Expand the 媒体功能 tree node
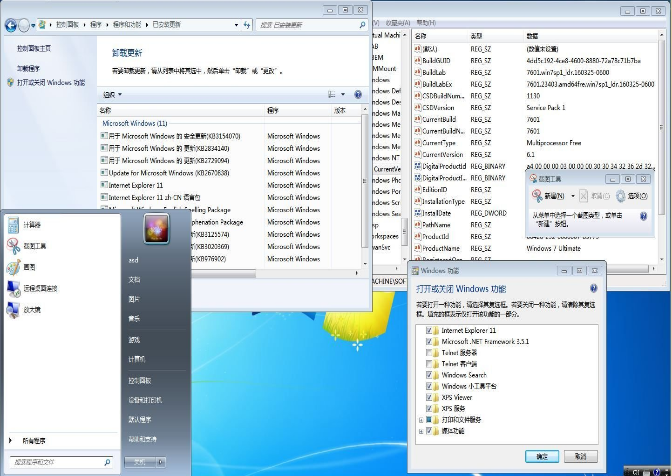The image size is (672, 476). coord(421,431)
